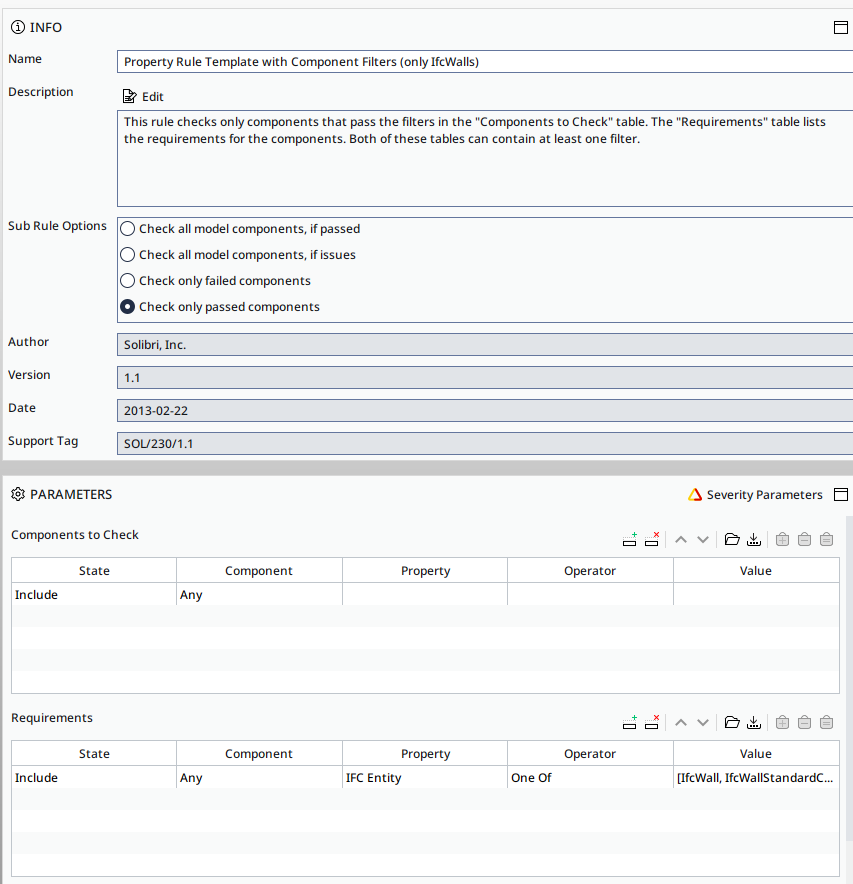853x884 pixels.
Task: Save the Requirements filters
Action: [x=754, y=722]
